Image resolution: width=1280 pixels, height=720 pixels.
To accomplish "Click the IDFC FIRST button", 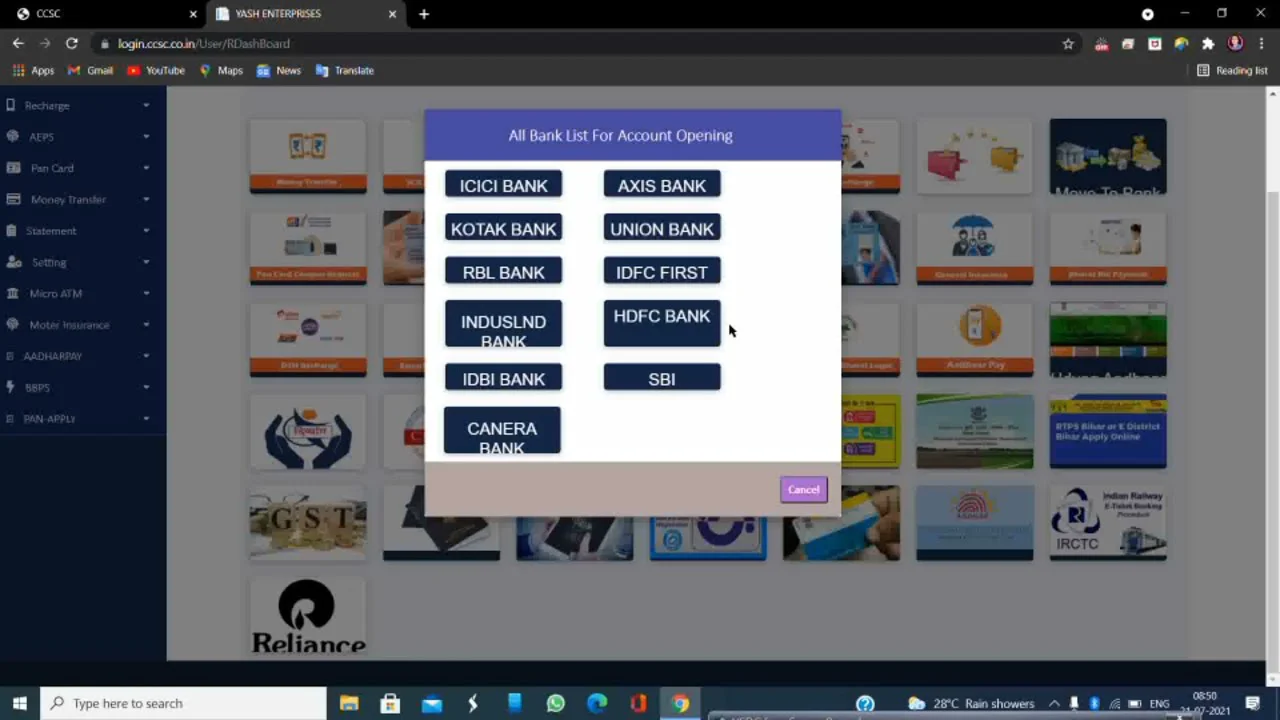I will (x=662, y=272).
